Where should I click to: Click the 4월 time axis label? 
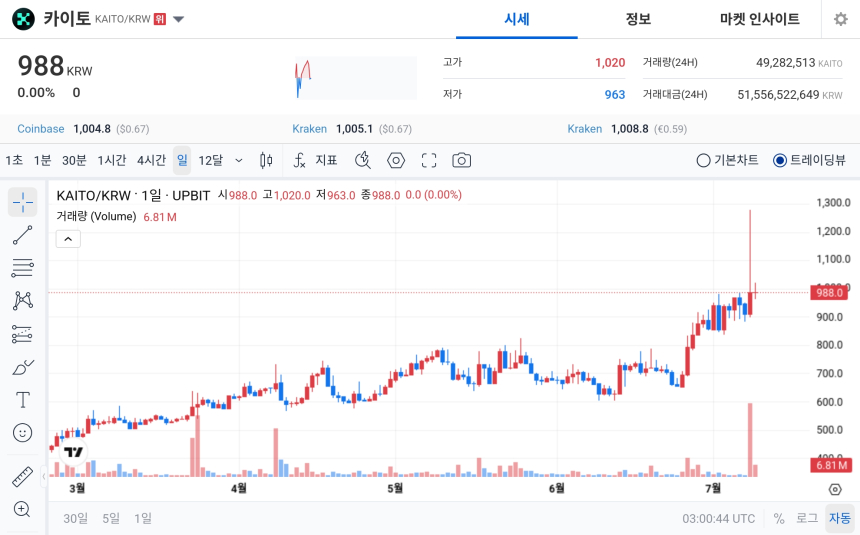click(x=239, y=488)
